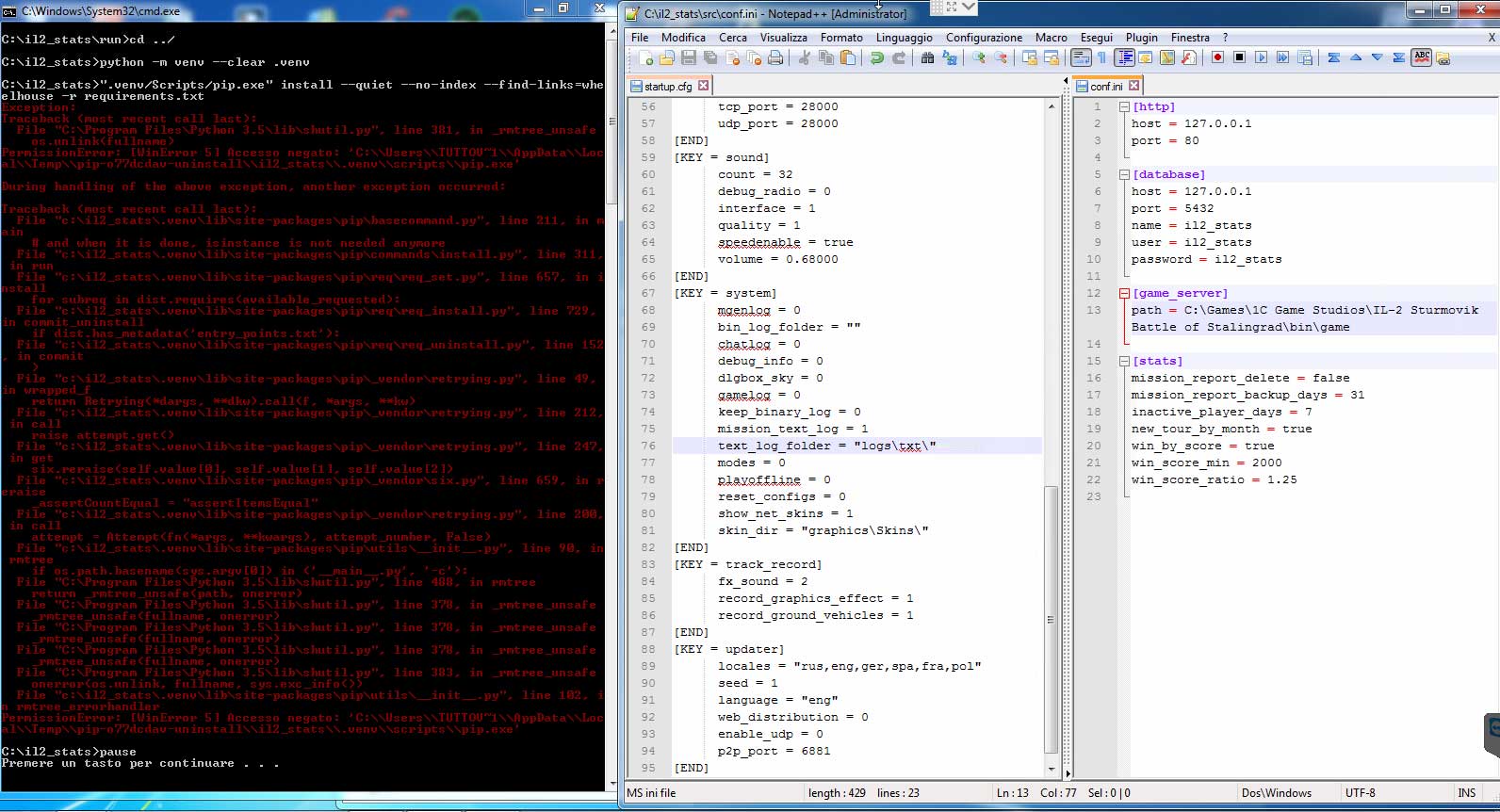Screen dimensions: 1500x812
Task: Click the Zoom in magnifier icon
Action: (x=979, y=58)
